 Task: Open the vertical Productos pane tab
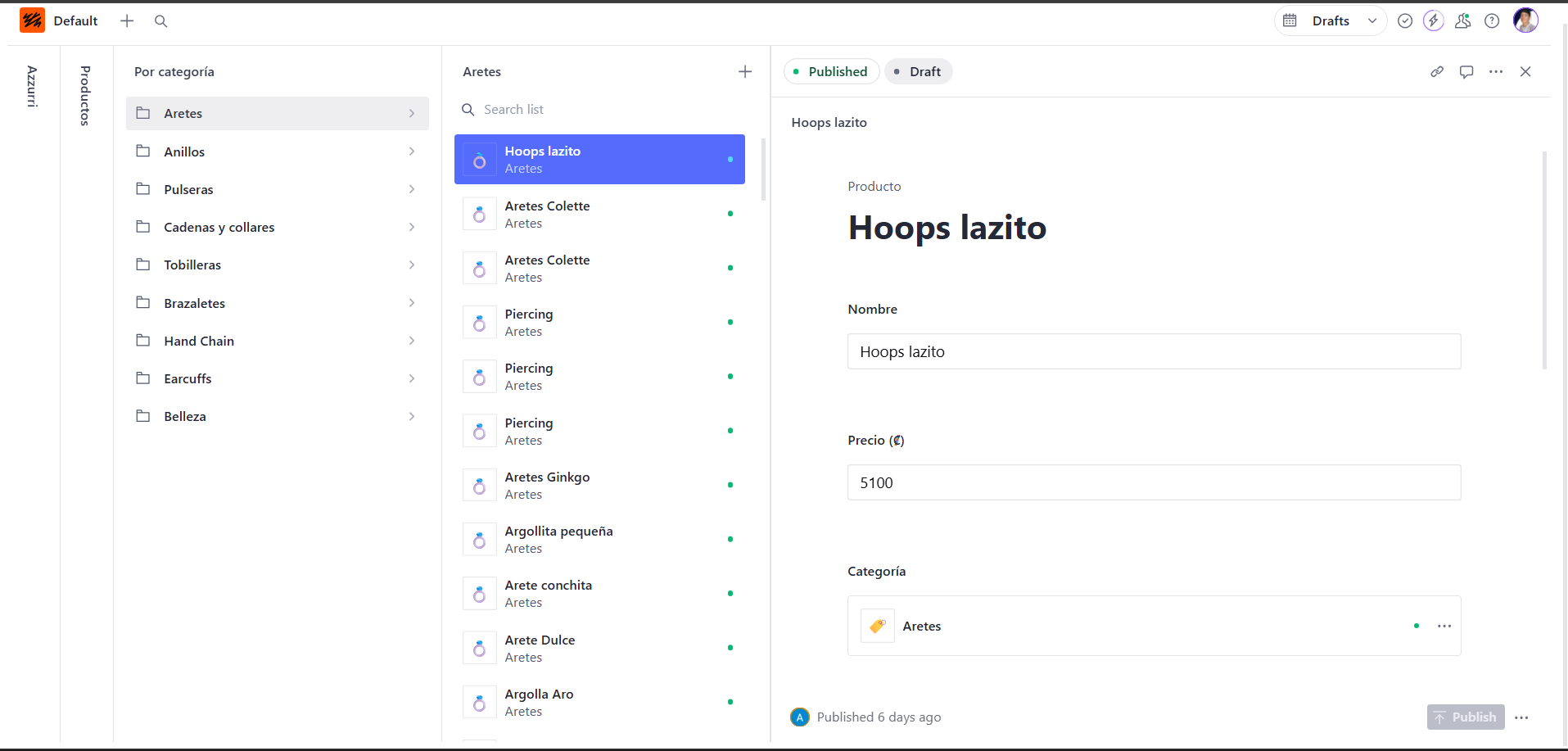(x=85, y=96)
